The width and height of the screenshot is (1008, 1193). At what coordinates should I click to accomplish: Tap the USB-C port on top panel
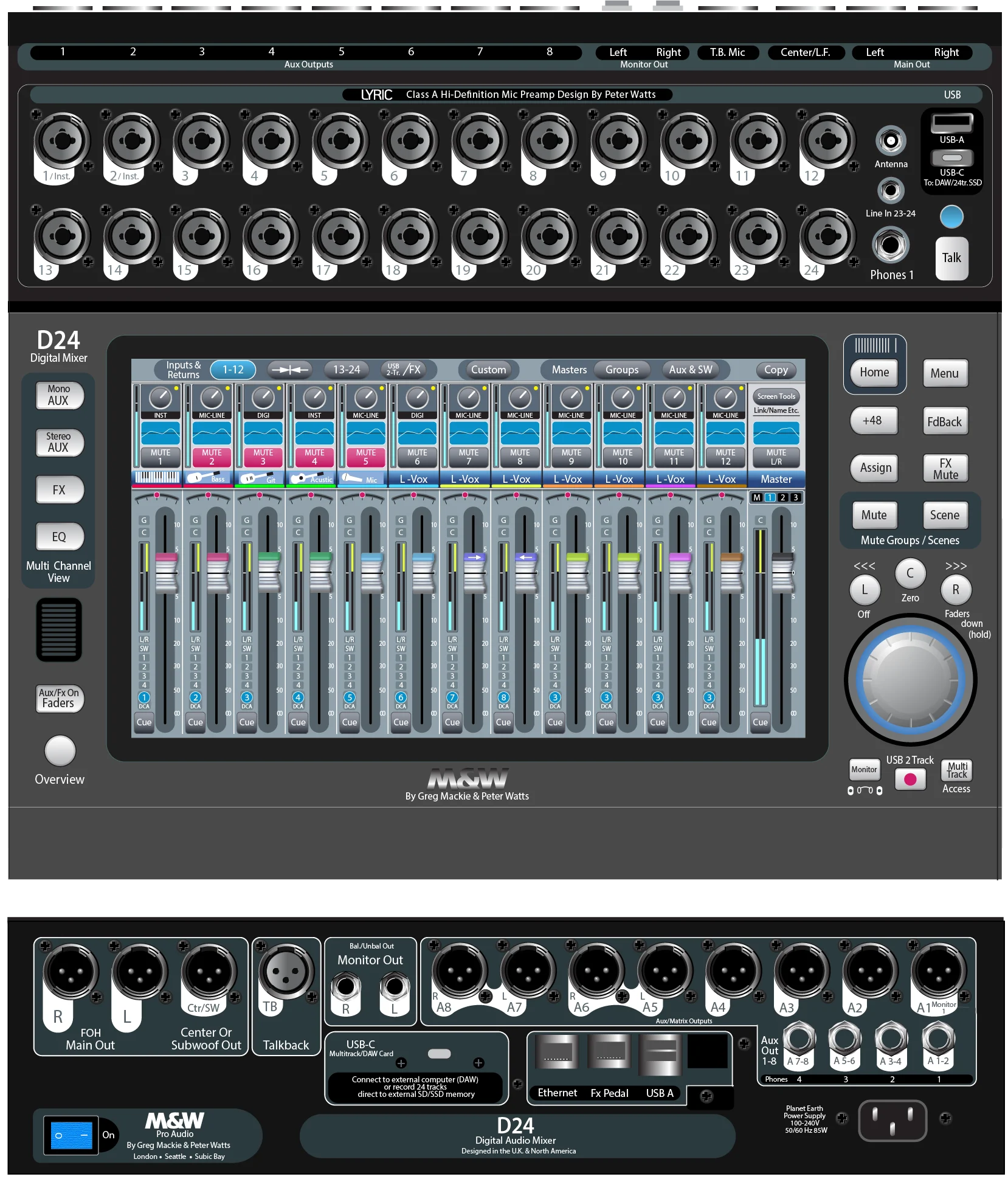(x=951, y=158)
